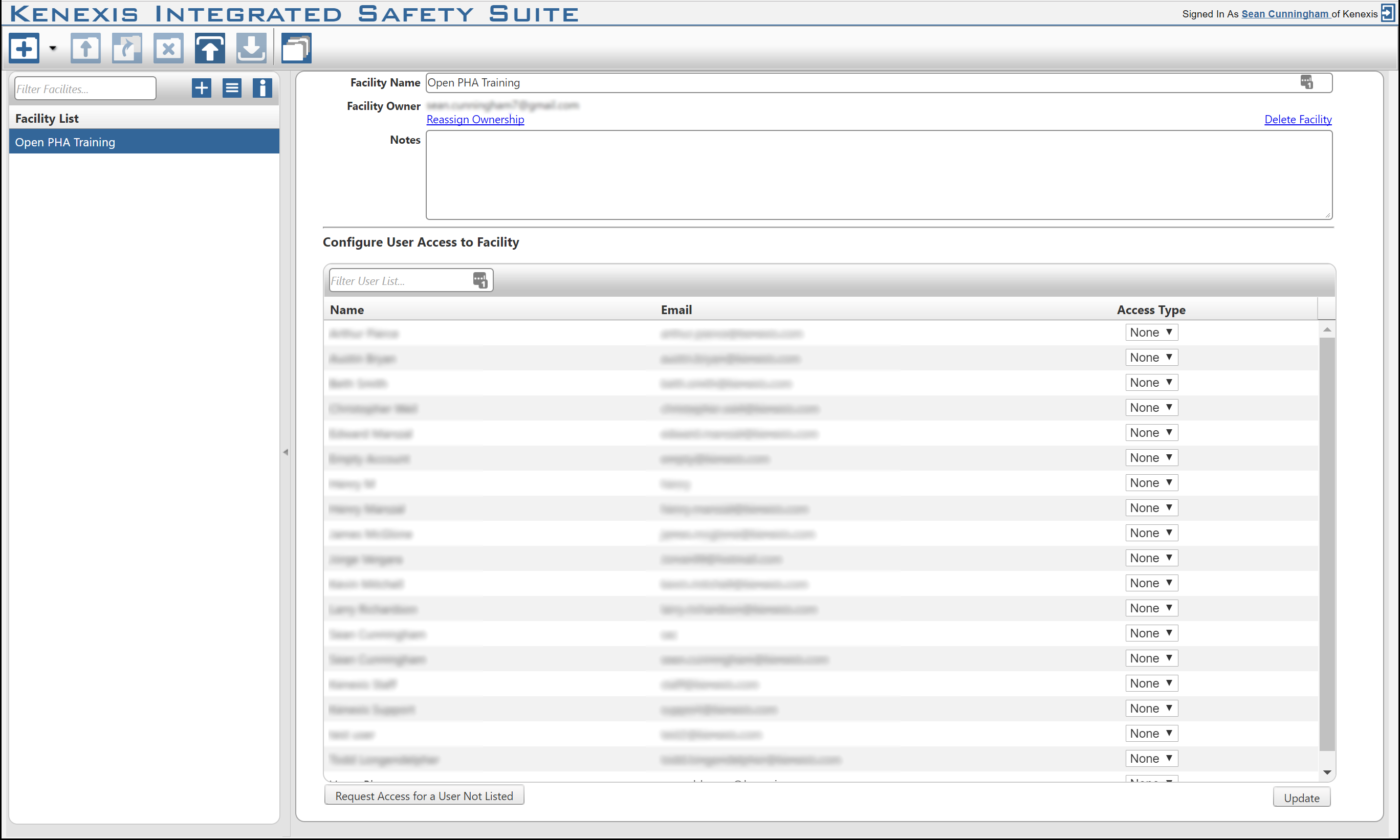Click the user table scrollbar up arrow
1400x840 pixels.
pos(1327,329)
